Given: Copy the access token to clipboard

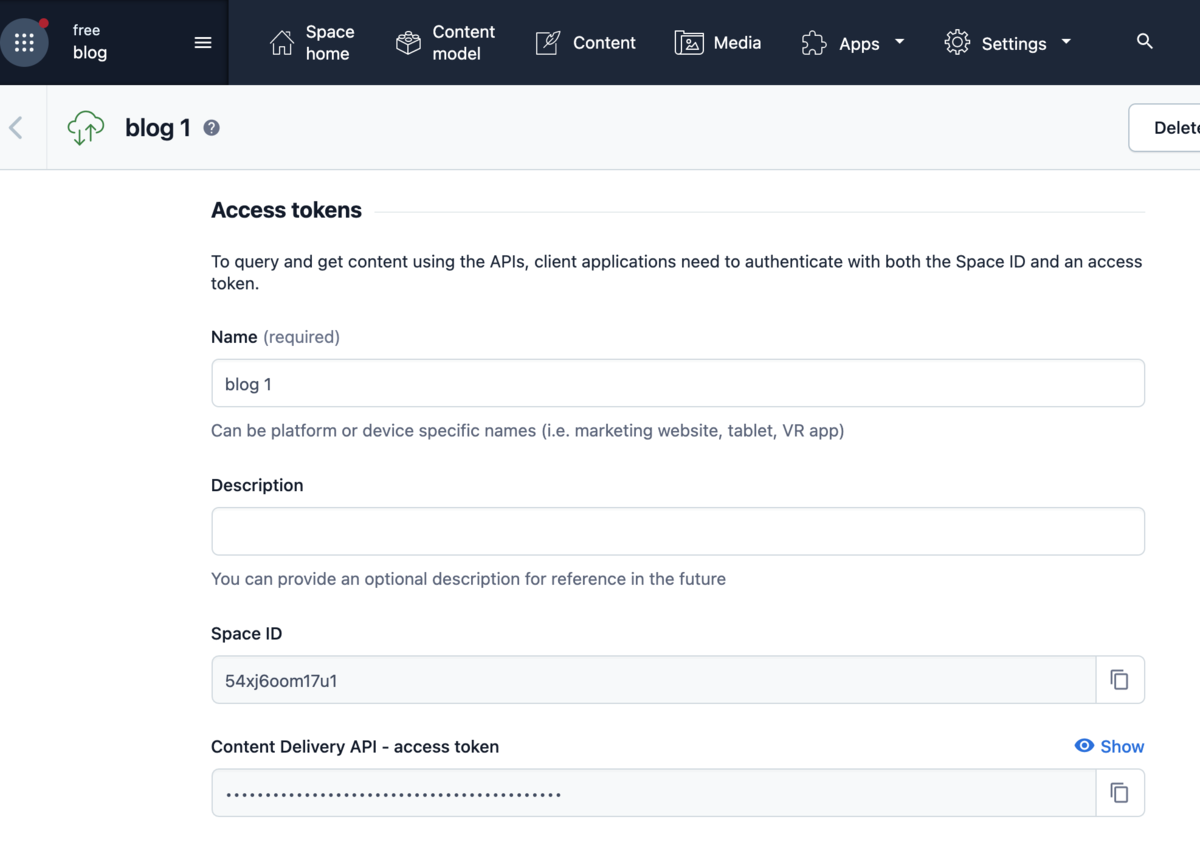Looking at the screenshot, I should (x=1119, y=792).
